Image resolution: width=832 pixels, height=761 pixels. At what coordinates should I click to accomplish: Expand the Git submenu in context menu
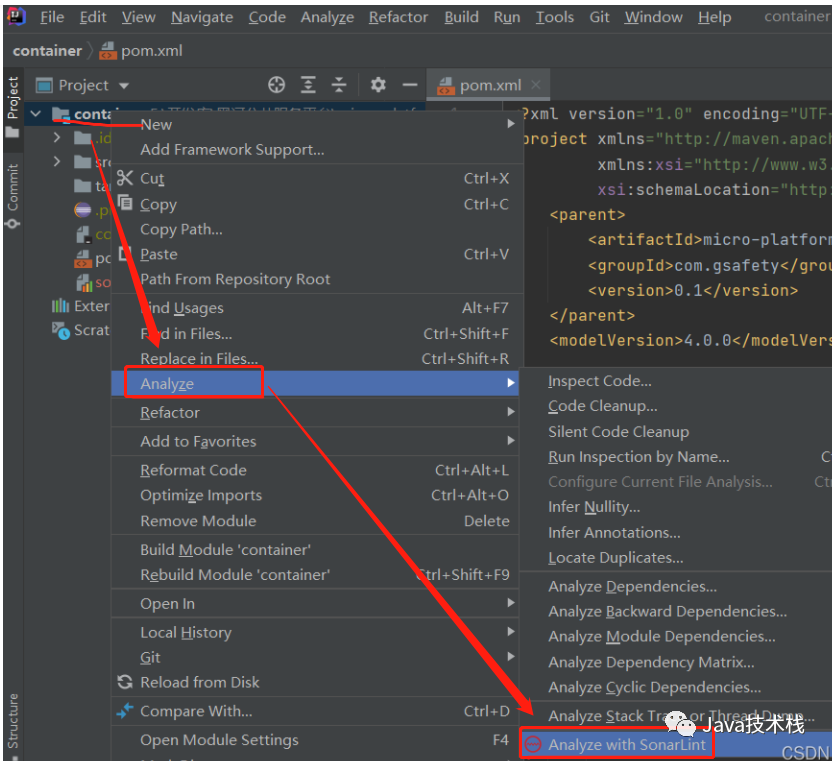coord(314,657)
